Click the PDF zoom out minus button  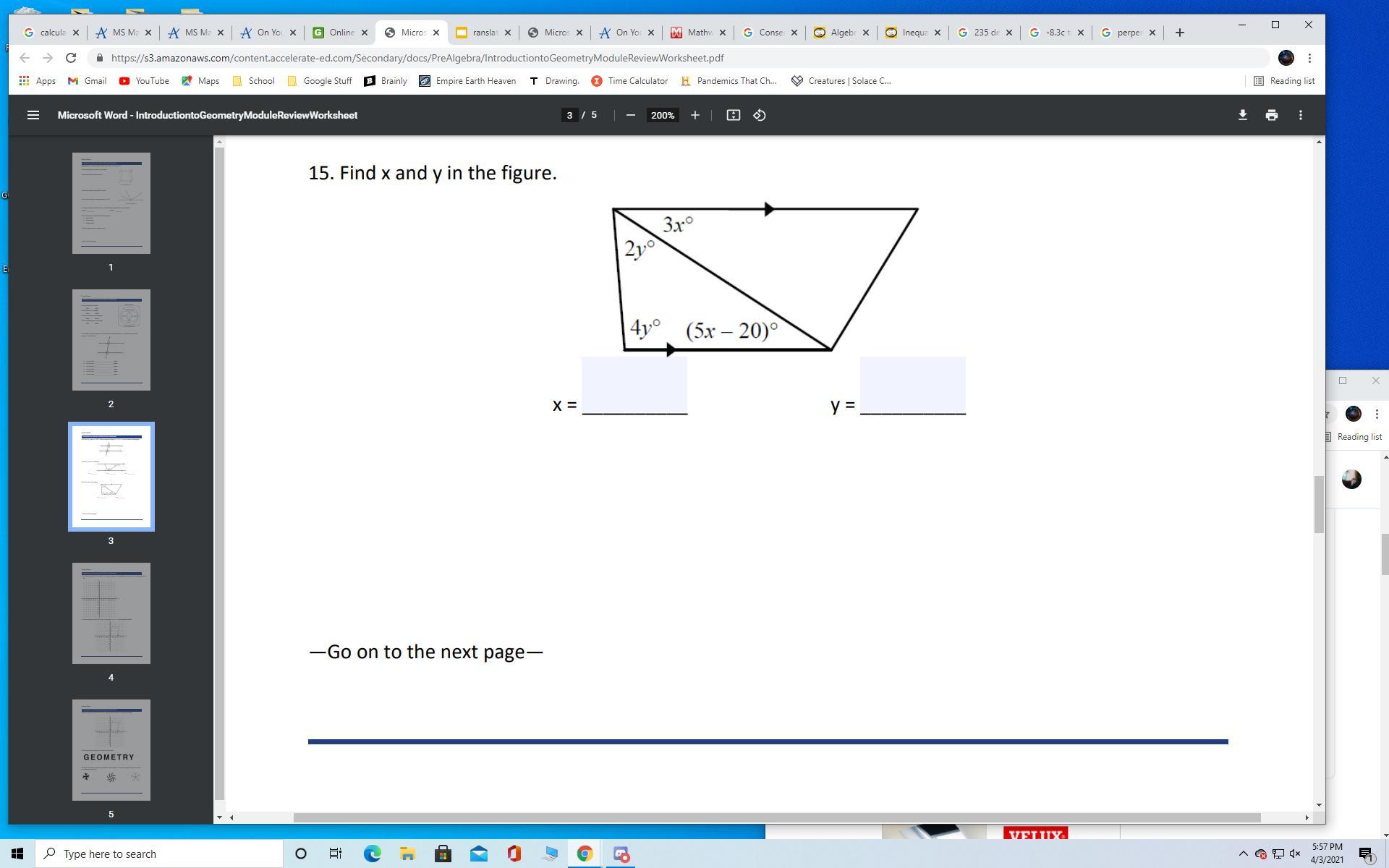click(630, 115)
